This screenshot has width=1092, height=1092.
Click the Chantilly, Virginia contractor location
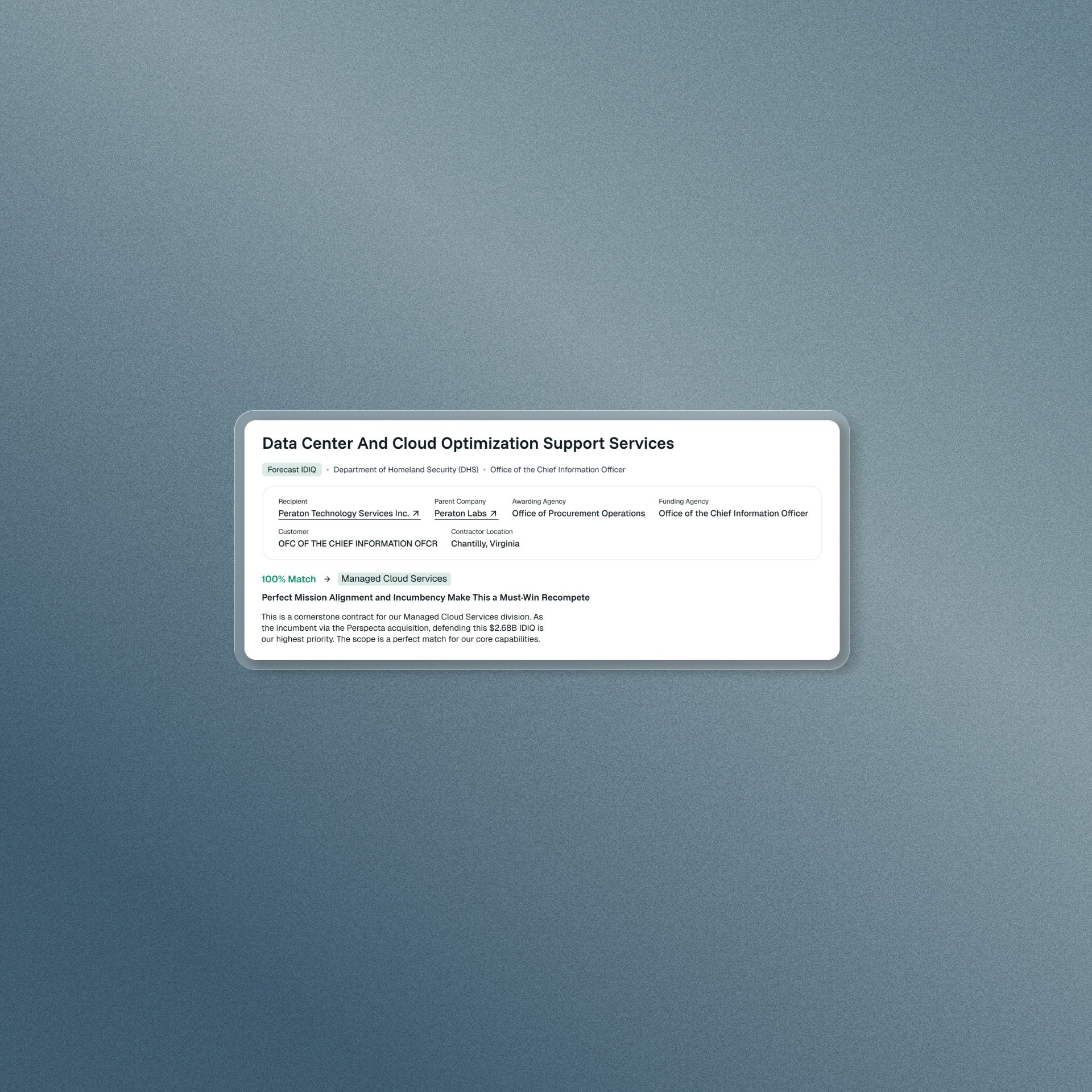click(x=485, y=544)
